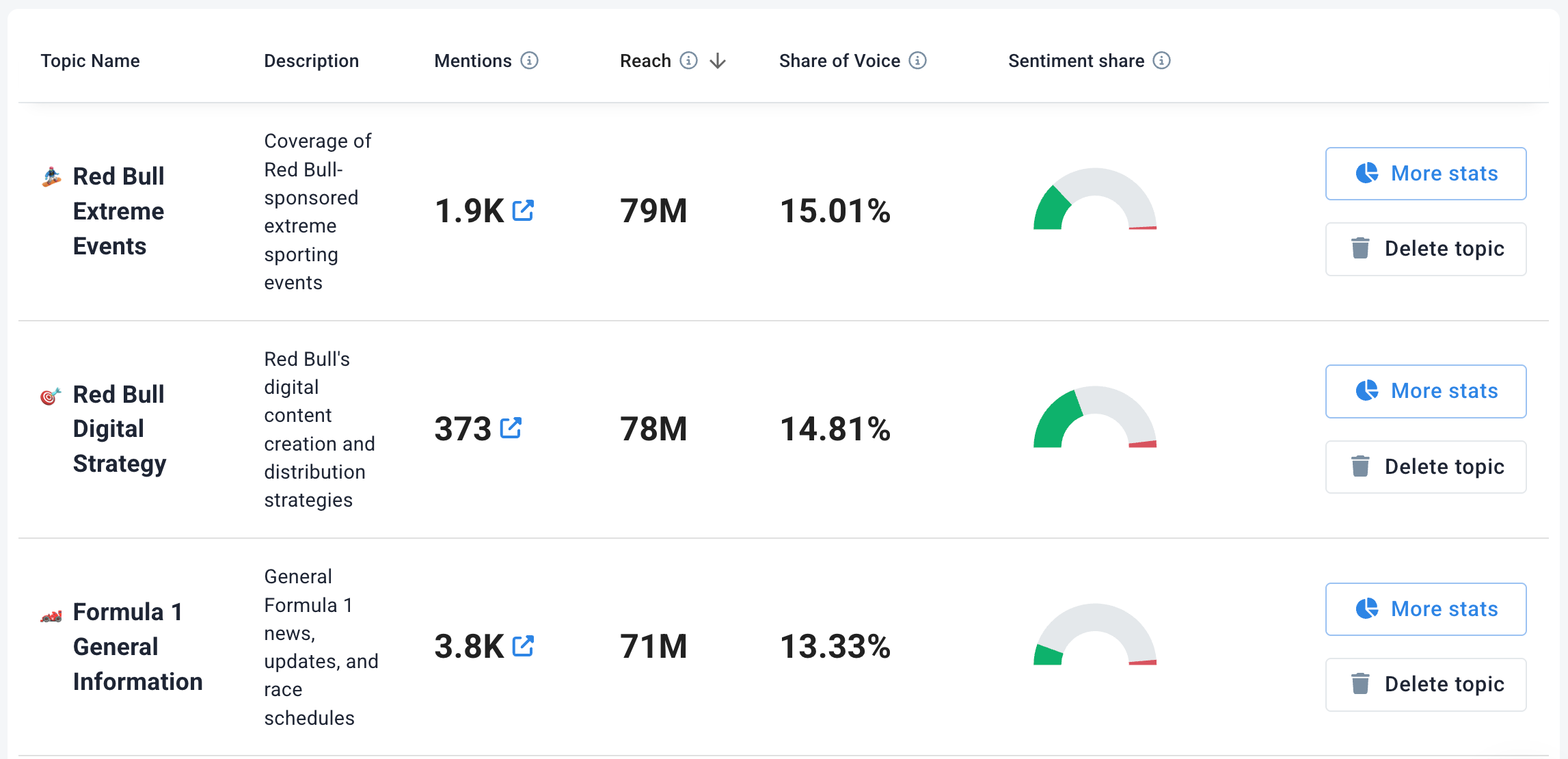Sort by the Reach column header text
Viewport: 1568px width, 759px height.
645,61
